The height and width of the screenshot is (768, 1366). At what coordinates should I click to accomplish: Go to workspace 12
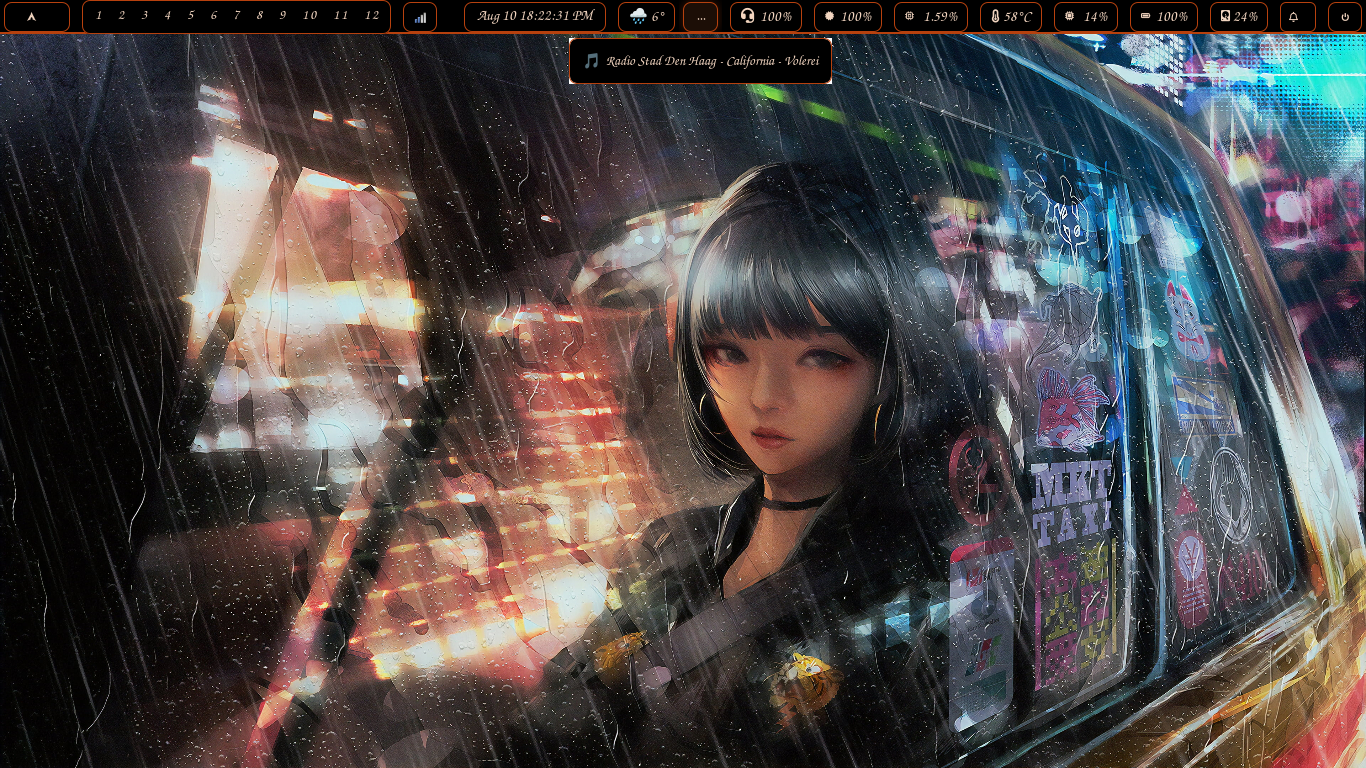tap(372, 16)
